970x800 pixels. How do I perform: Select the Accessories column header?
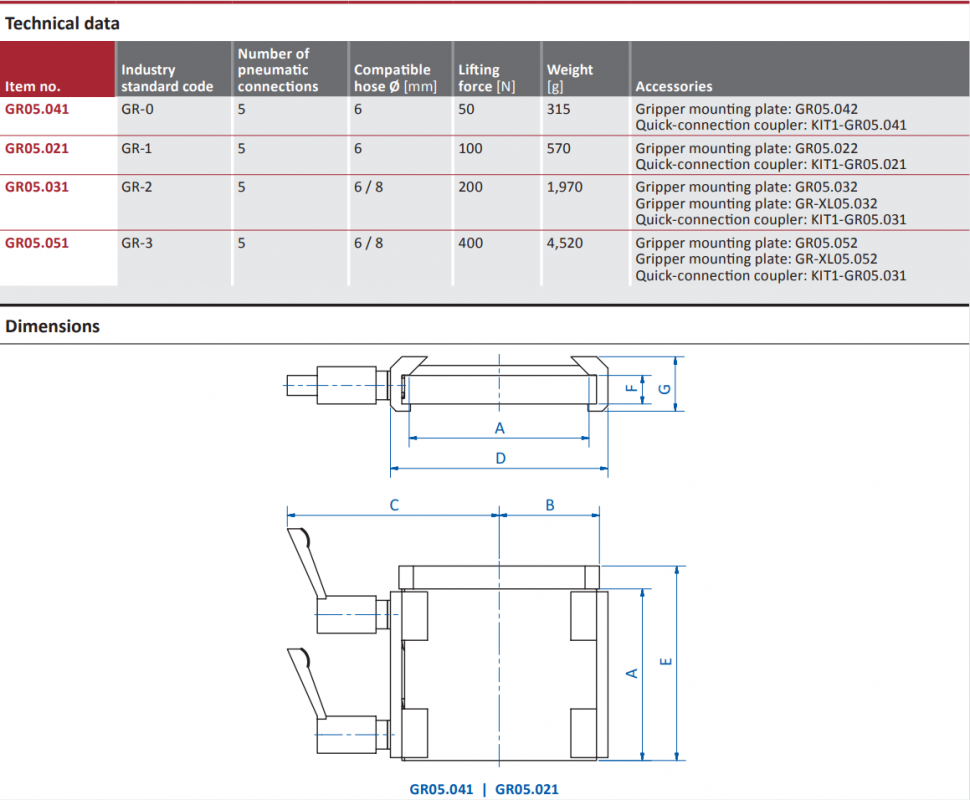[674, 86]
